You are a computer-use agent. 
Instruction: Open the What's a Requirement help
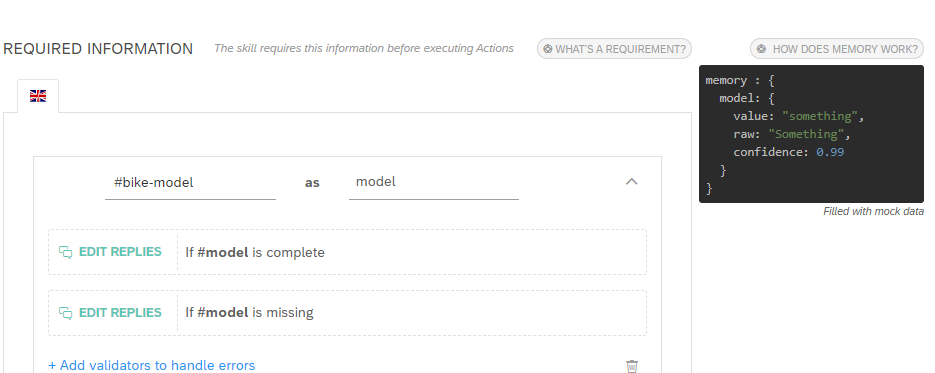(614, 49)
